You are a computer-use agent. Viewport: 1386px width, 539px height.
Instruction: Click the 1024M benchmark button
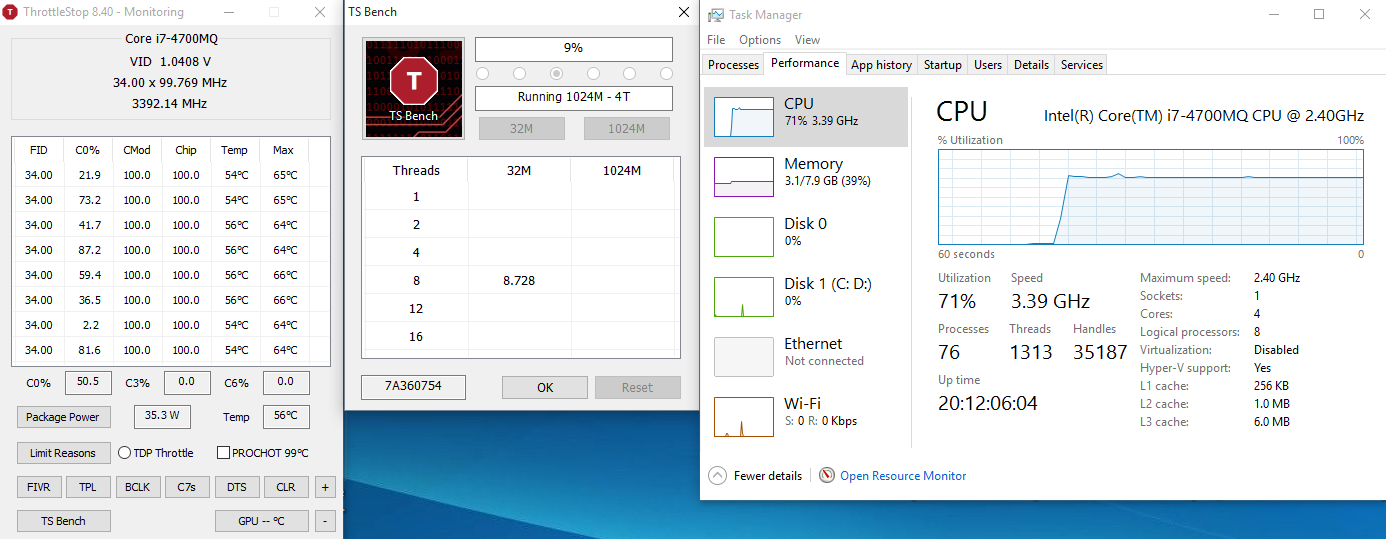[627, 128]
